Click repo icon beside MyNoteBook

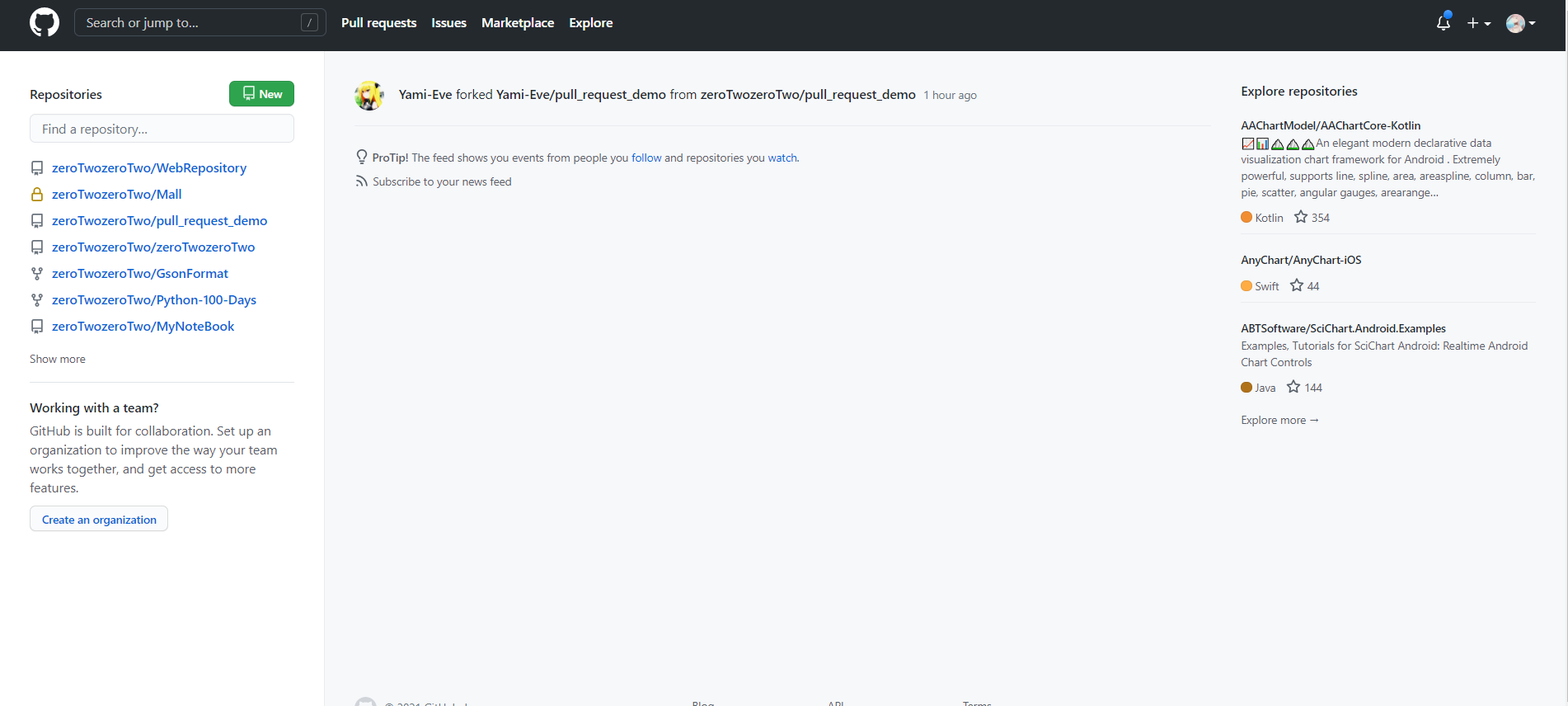(x=37, y=327)
